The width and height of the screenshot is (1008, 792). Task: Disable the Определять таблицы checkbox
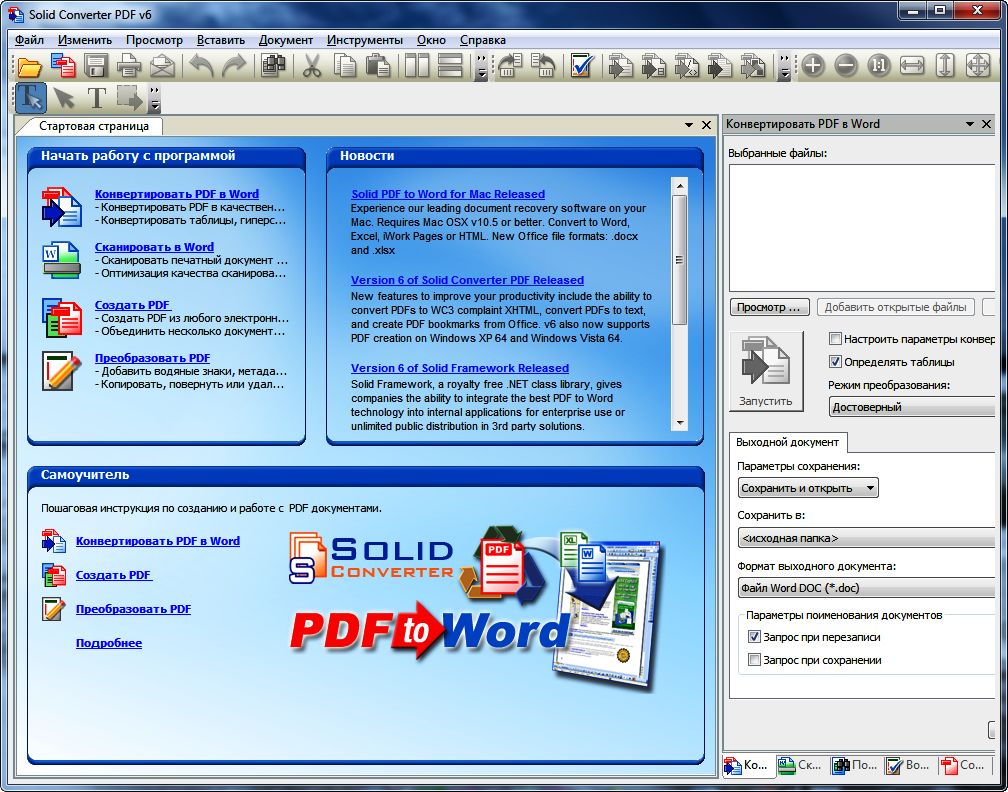836,362
